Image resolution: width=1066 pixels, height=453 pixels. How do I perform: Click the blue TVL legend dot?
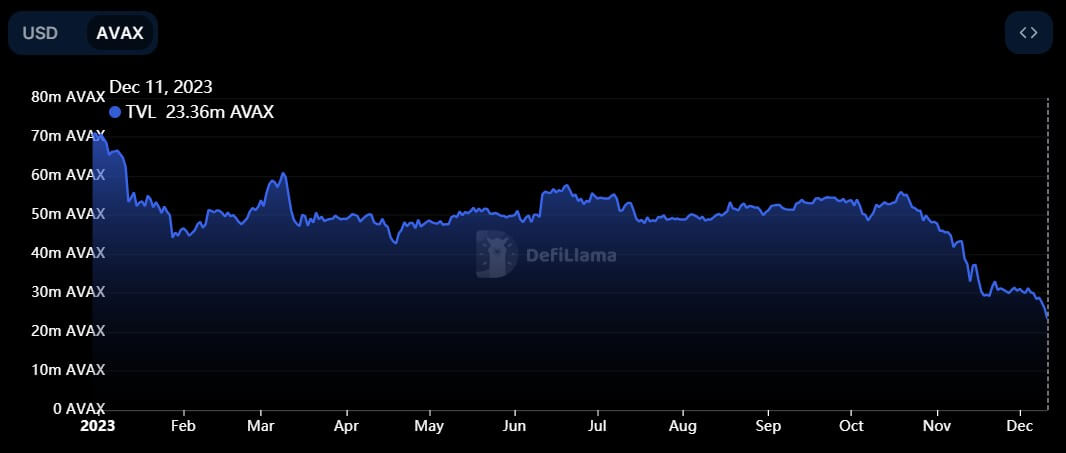point(115,112)
